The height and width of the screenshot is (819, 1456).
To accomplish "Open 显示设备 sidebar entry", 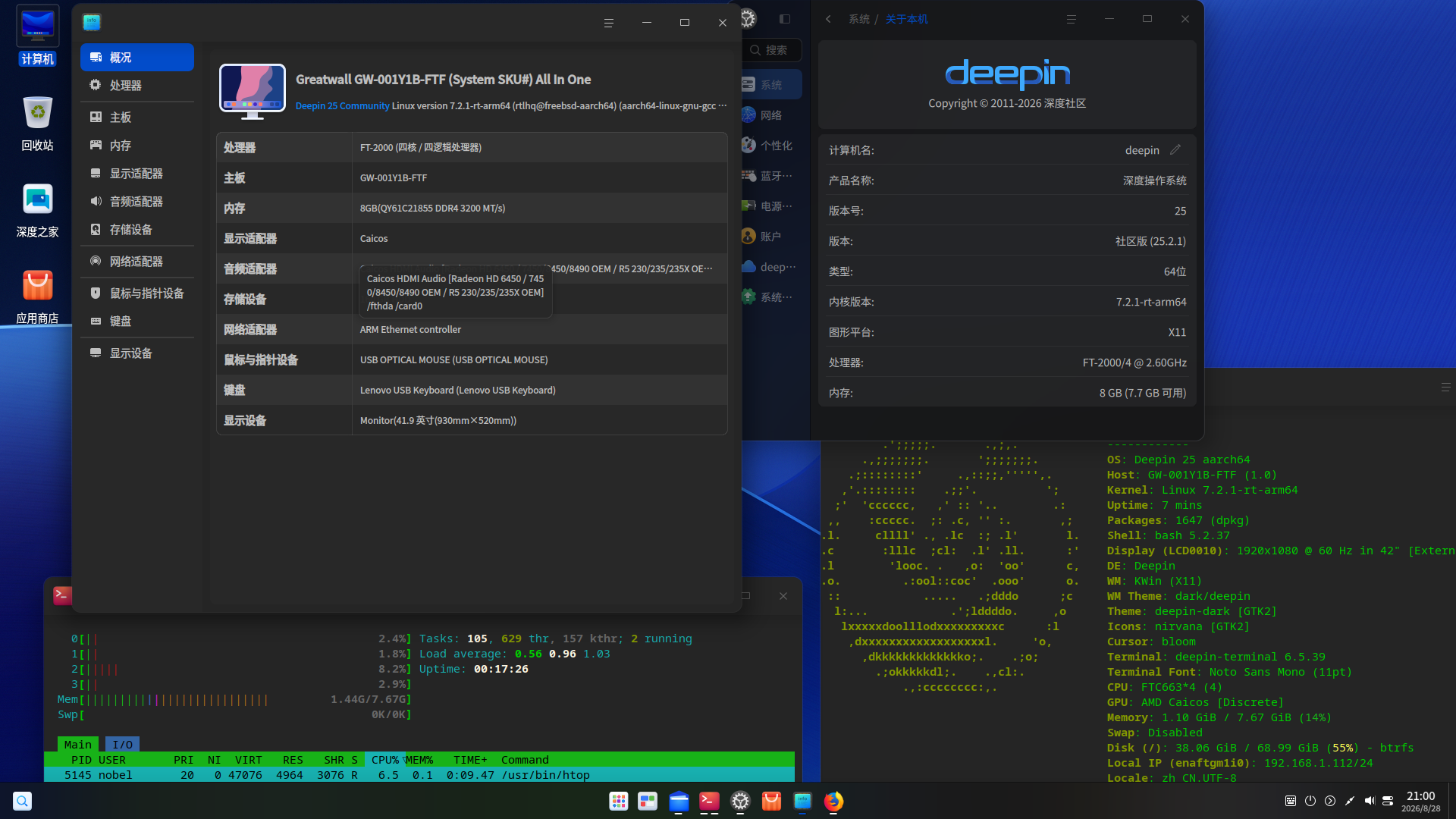I will click(137, 353).
